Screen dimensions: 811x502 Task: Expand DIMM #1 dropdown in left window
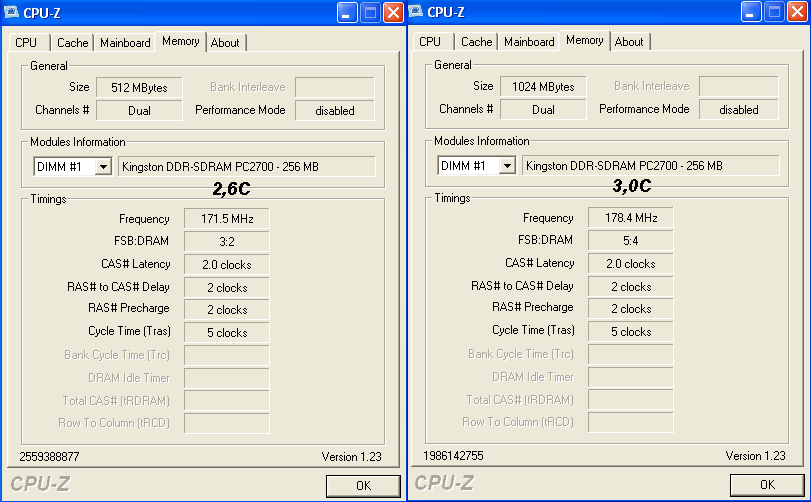coord(102,167)
